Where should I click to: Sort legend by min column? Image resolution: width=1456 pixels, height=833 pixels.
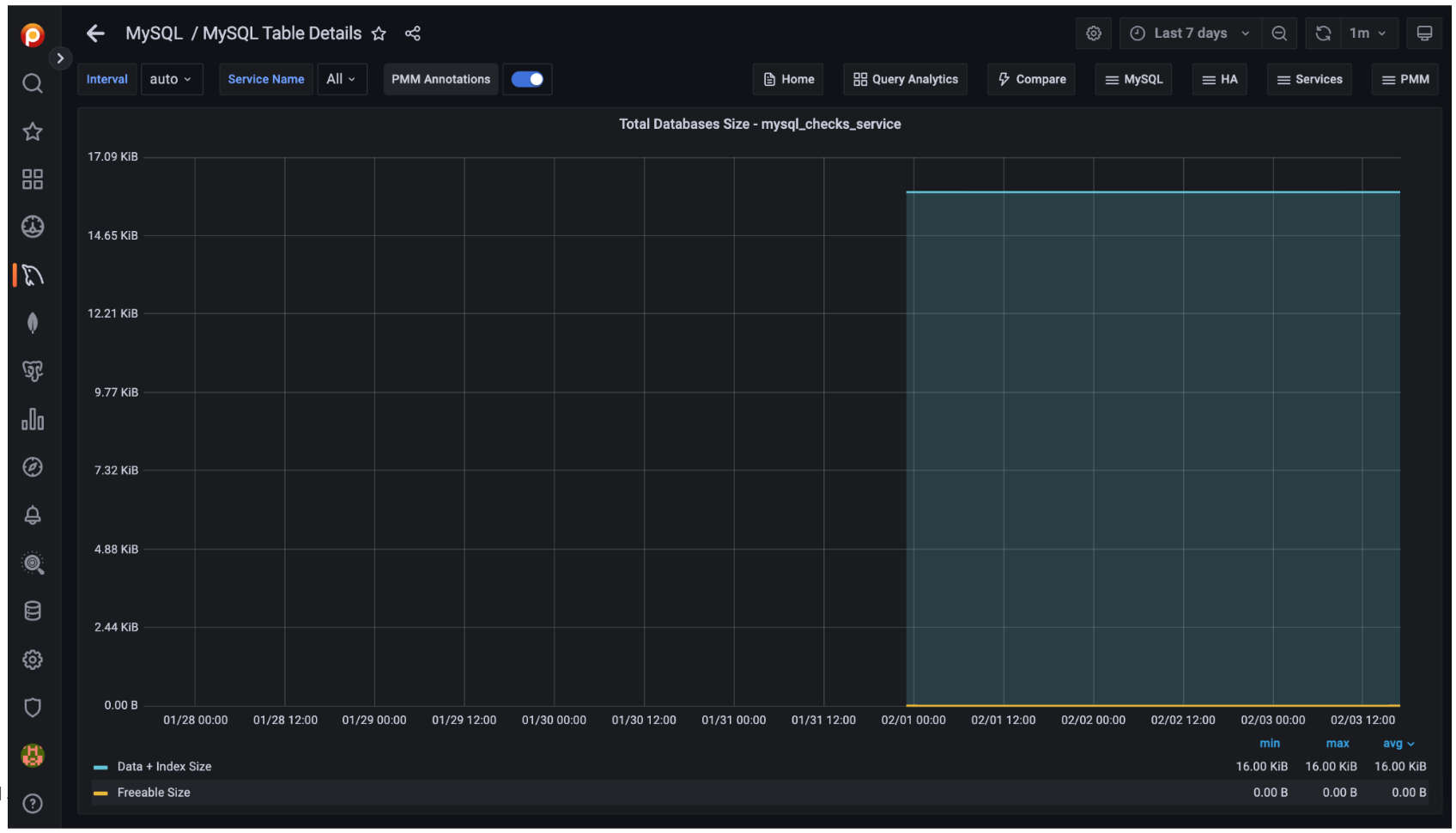(x=1270, y=744)
